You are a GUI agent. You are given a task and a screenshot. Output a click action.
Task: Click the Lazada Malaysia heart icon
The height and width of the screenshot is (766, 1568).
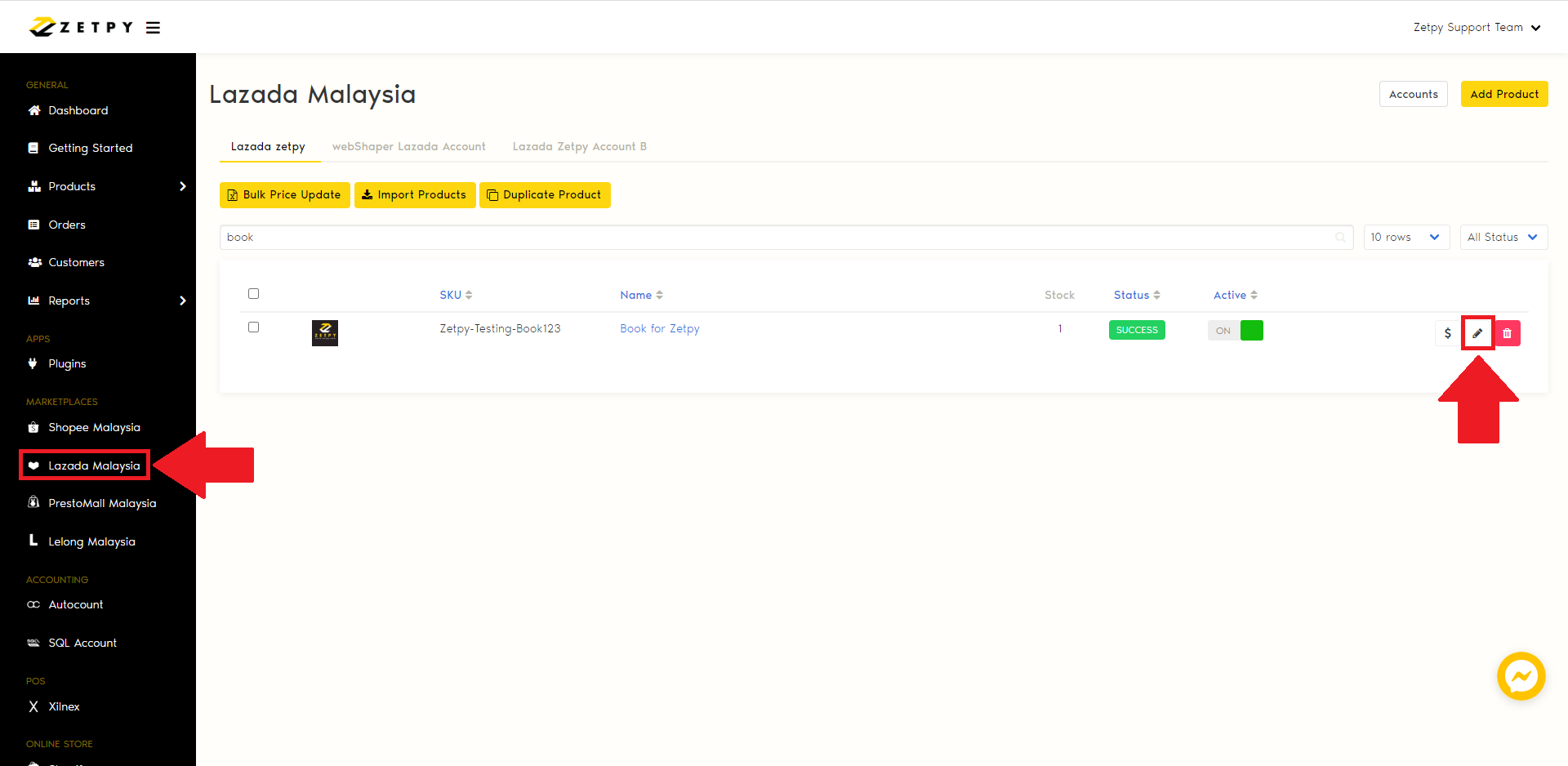(x=33, y=465)
